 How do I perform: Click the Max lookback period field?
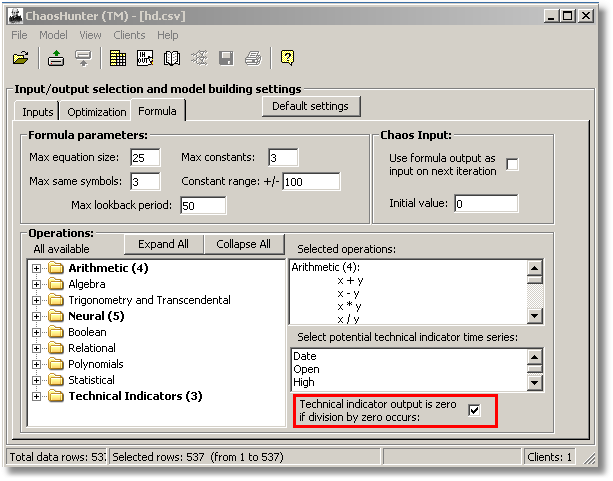pos(203,206)
